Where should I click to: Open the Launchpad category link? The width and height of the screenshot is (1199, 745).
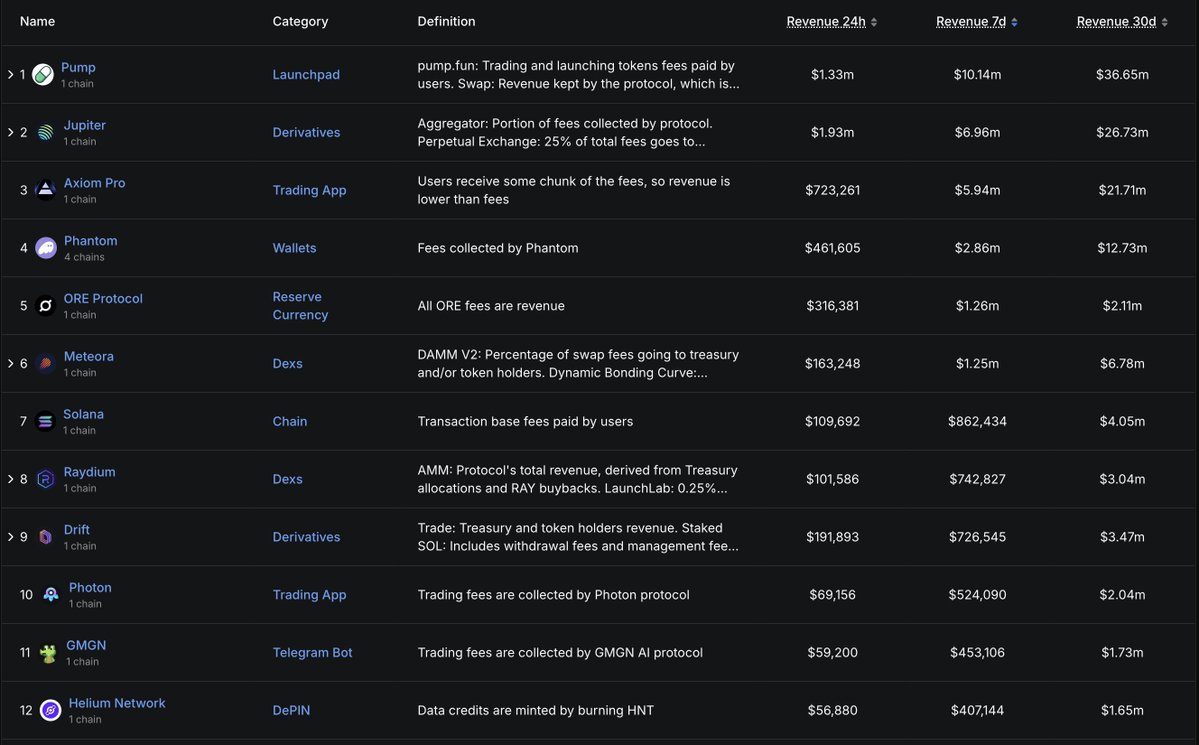(x=306, y=74)
